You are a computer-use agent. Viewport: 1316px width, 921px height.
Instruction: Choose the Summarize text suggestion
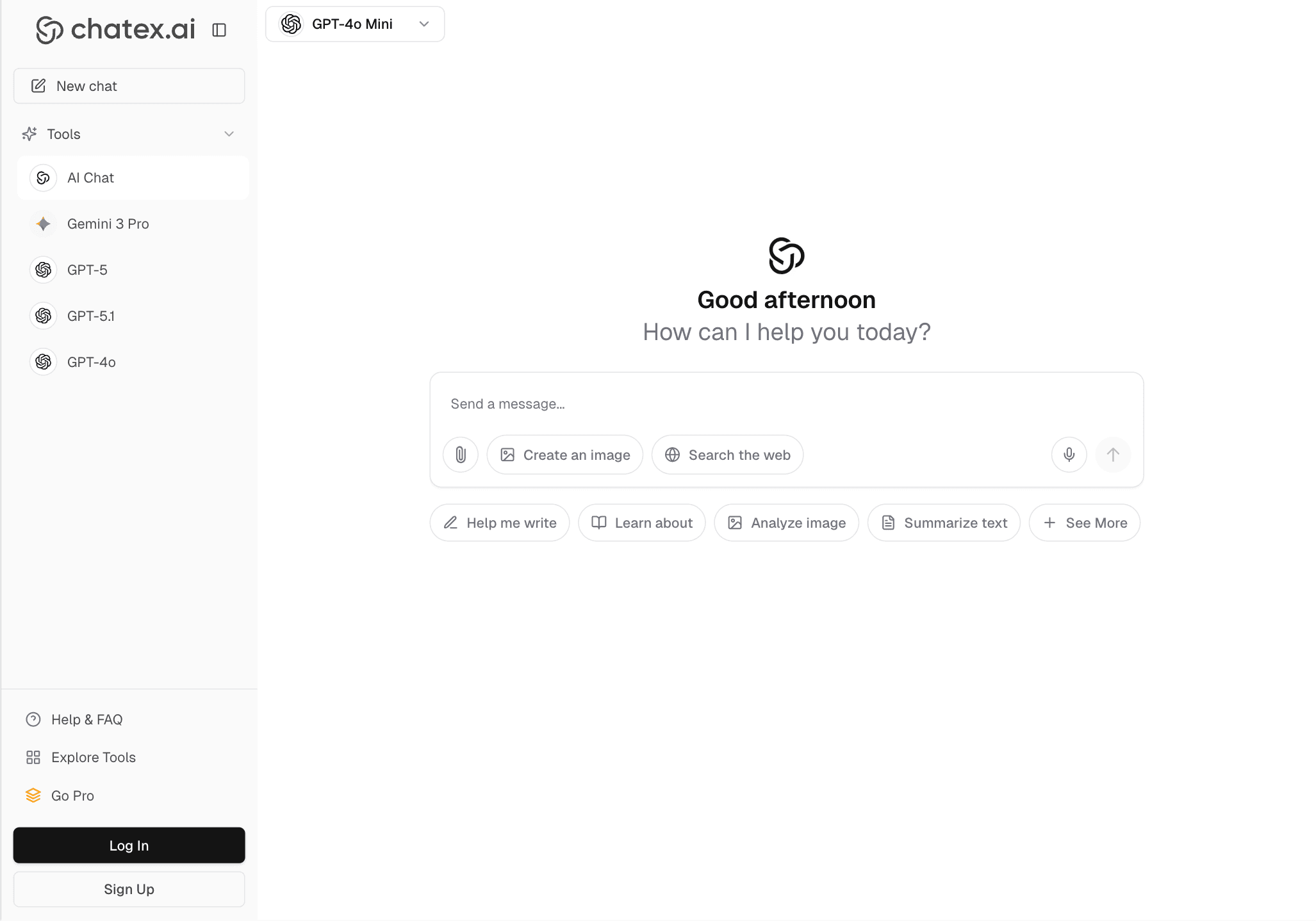(x=943, y=523)
